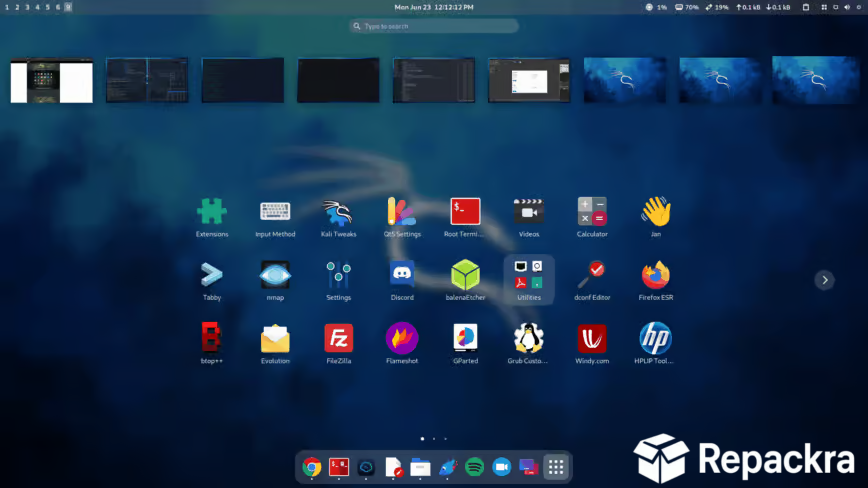This screenshot has width=868, height=488.
Task: Open the blue fish app in dock
Action: tap(447, 467)
